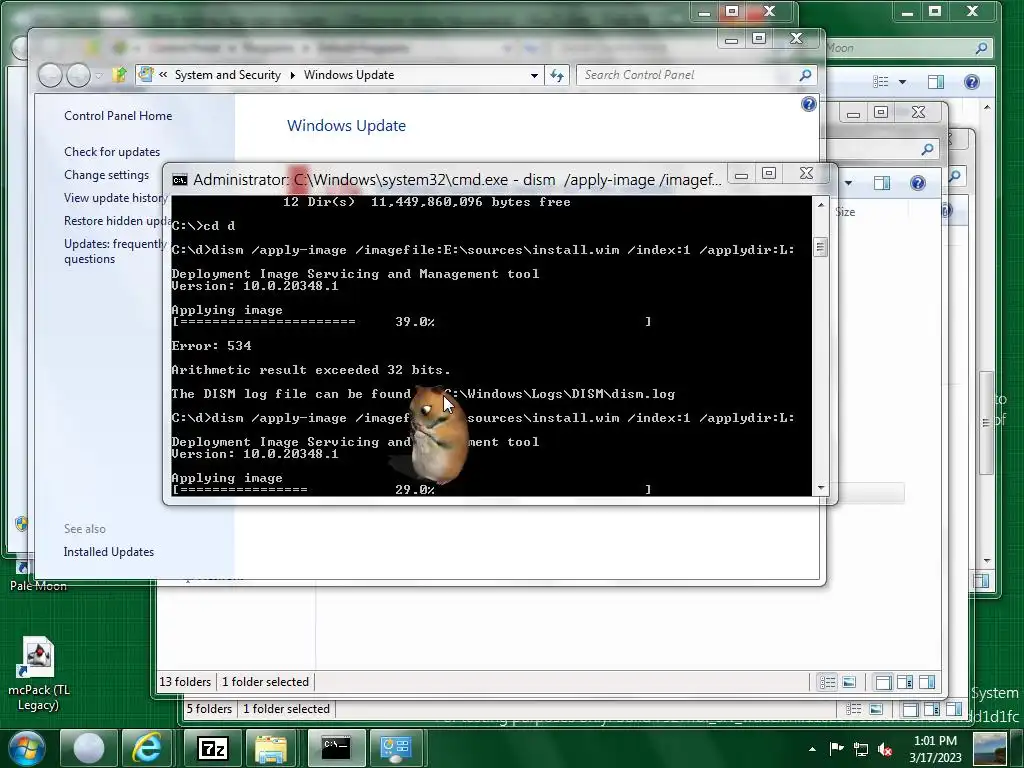
Task: Open Internet Explorer from the taskbar
Action: coord(148,748)
